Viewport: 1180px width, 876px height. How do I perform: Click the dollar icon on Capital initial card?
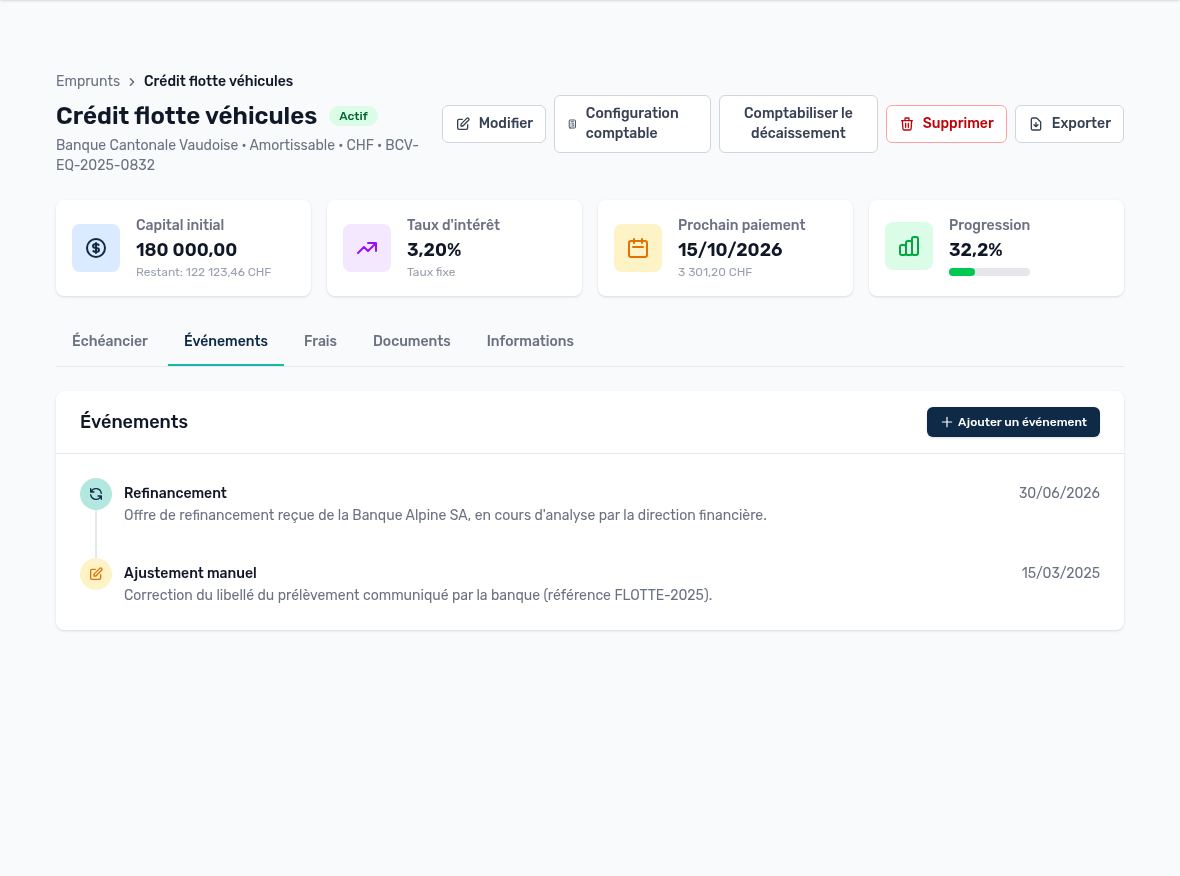pos(96,248)
